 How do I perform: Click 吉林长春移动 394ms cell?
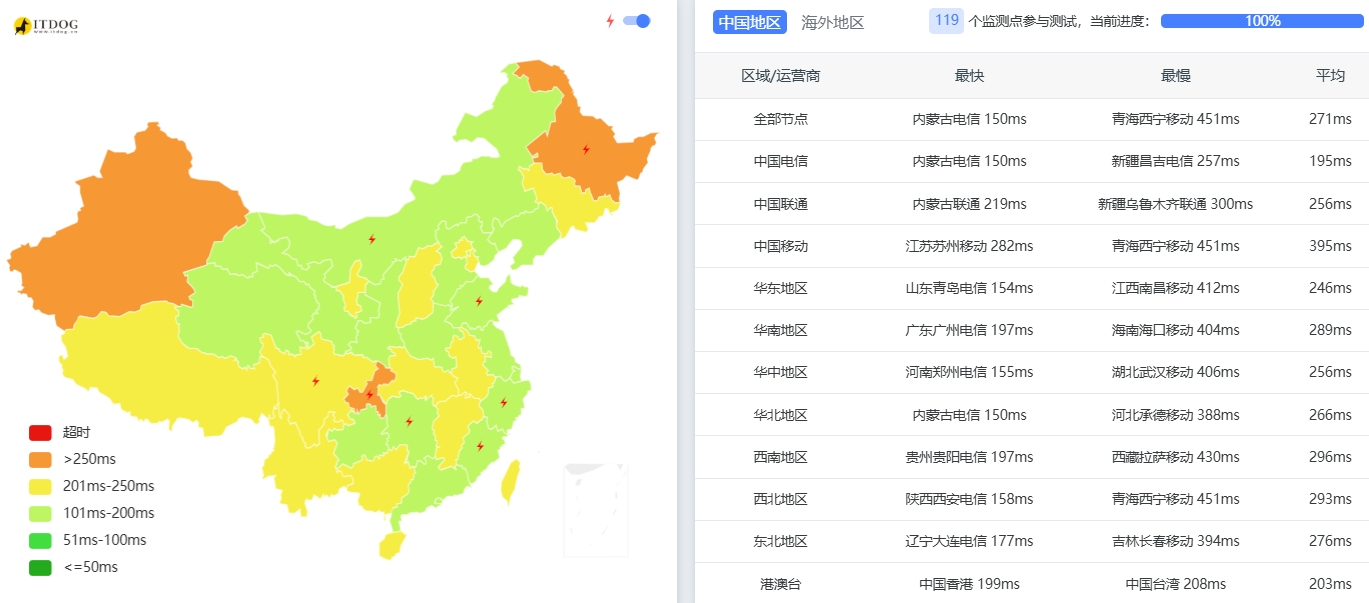[1175, 541]
